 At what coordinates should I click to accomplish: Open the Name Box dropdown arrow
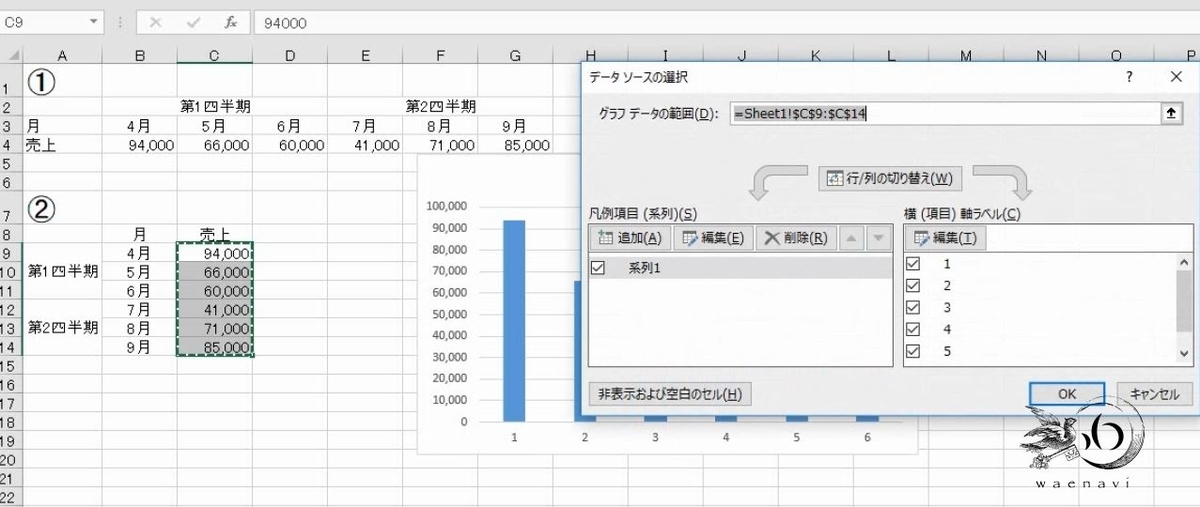pyautogui.click(x=94, y=22)
